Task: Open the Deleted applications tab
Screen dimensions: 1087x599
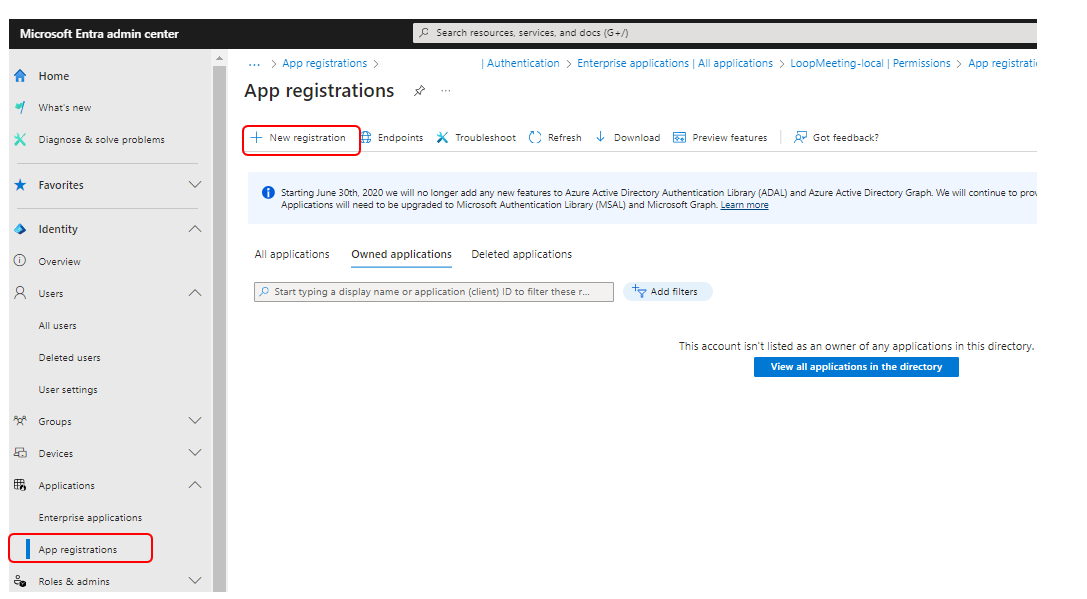Action: click(x=521, y=254)
